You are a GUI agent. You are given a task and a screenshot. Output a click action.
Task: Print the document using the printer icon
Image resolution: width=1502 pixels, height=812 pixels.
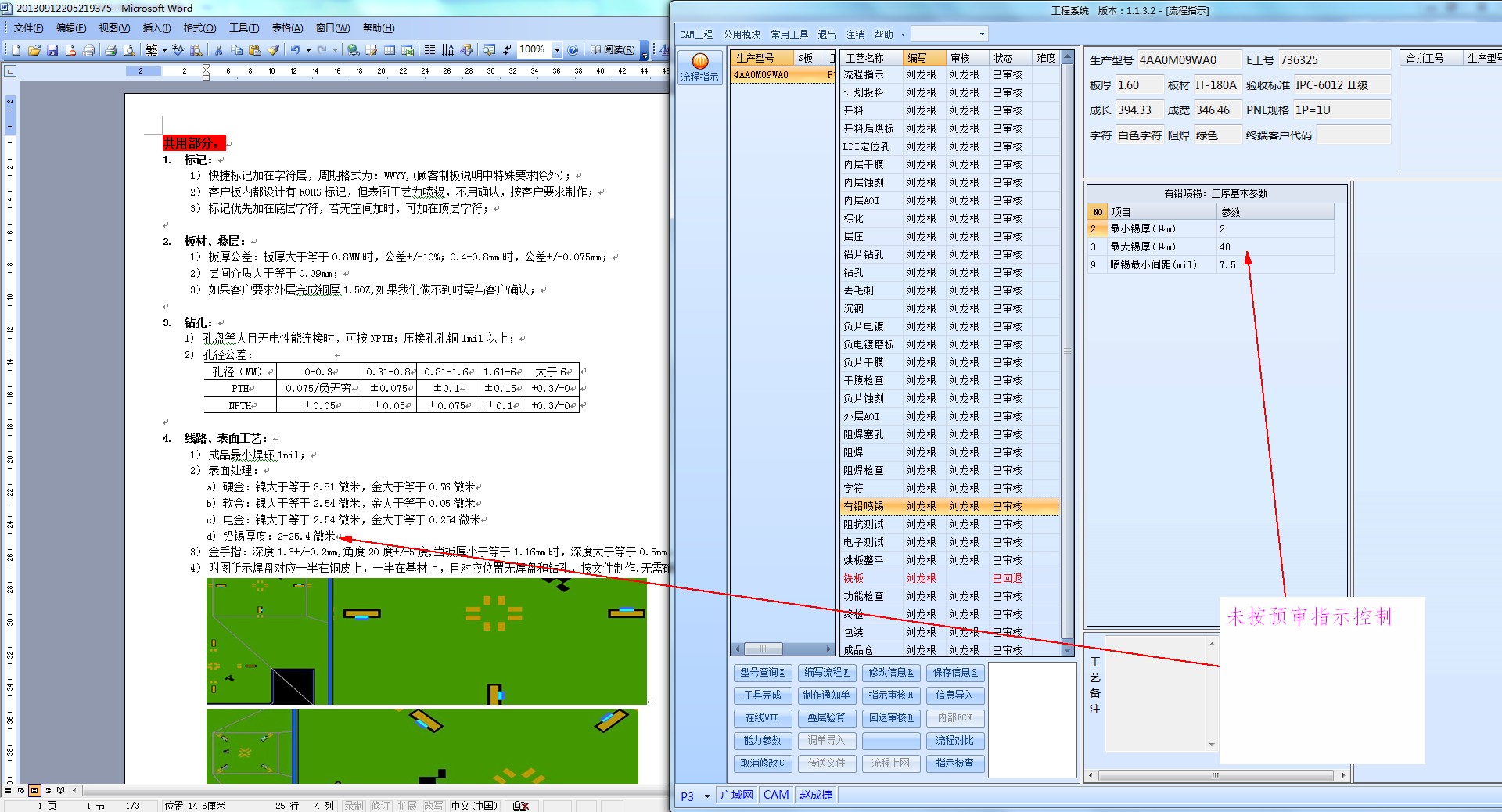click(x=111, y=50)
